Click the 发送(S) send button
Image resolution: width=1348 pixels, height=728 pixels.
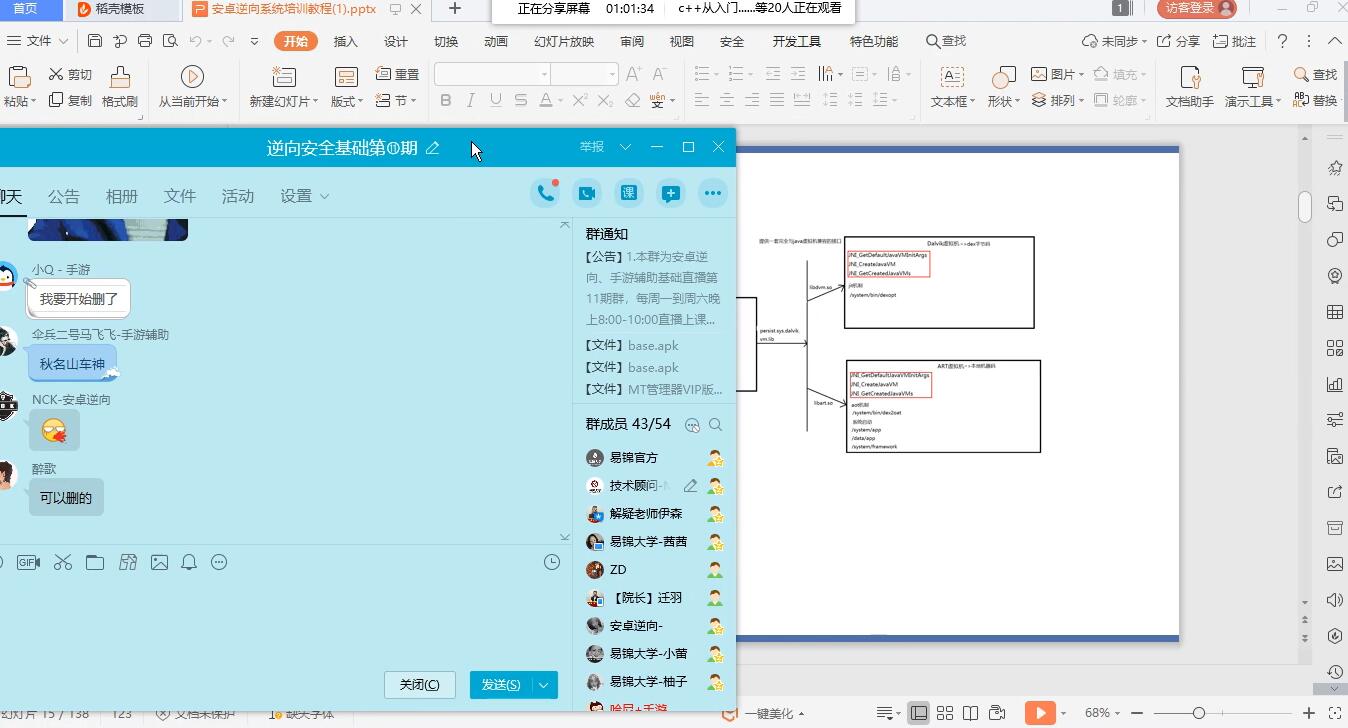click(500, 685)
